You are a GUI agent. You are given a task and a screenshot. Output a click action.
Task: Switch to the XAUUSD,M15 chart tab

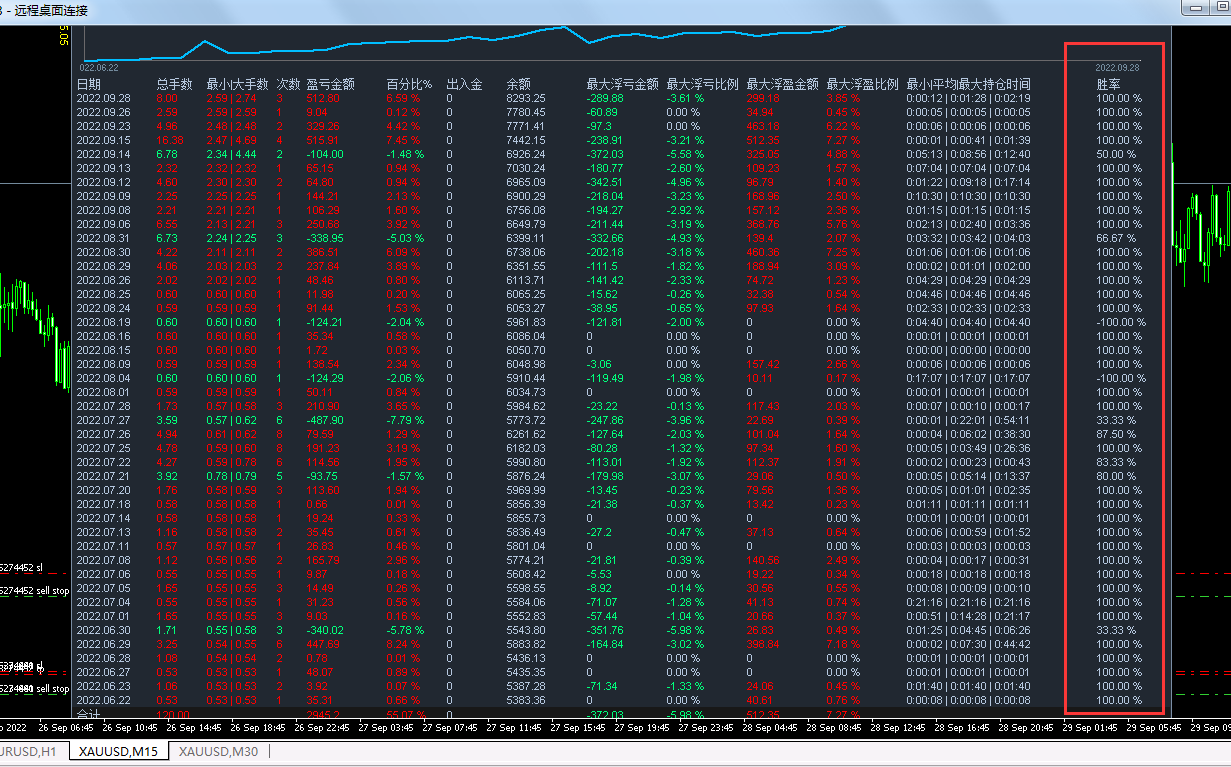[x=119, y=752]
